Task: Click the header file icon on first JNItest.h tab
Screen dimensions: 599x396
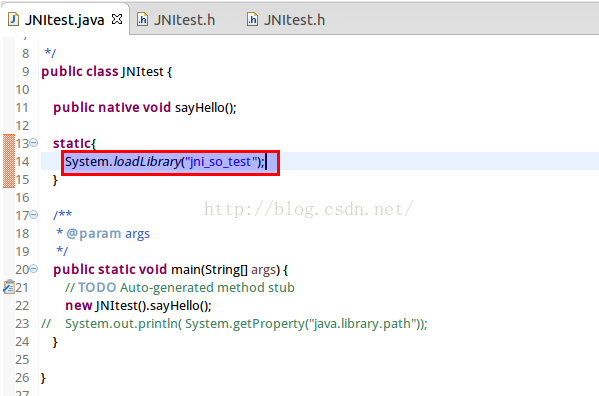Action: pyautogui.click(x=142, y=19)
